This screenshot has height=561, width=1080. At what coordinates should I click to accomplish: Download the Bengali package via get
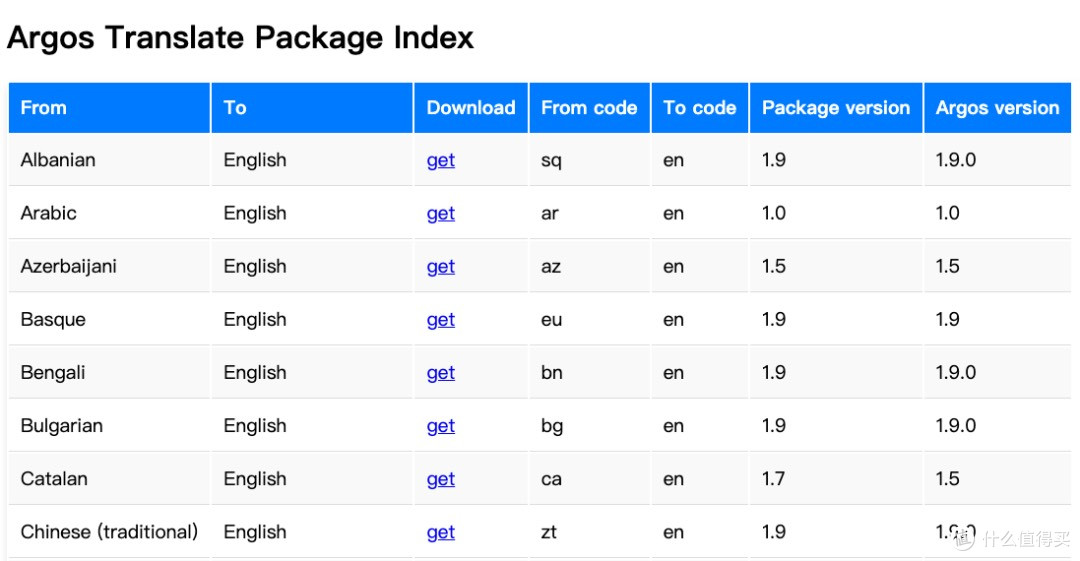pos(441,372)
